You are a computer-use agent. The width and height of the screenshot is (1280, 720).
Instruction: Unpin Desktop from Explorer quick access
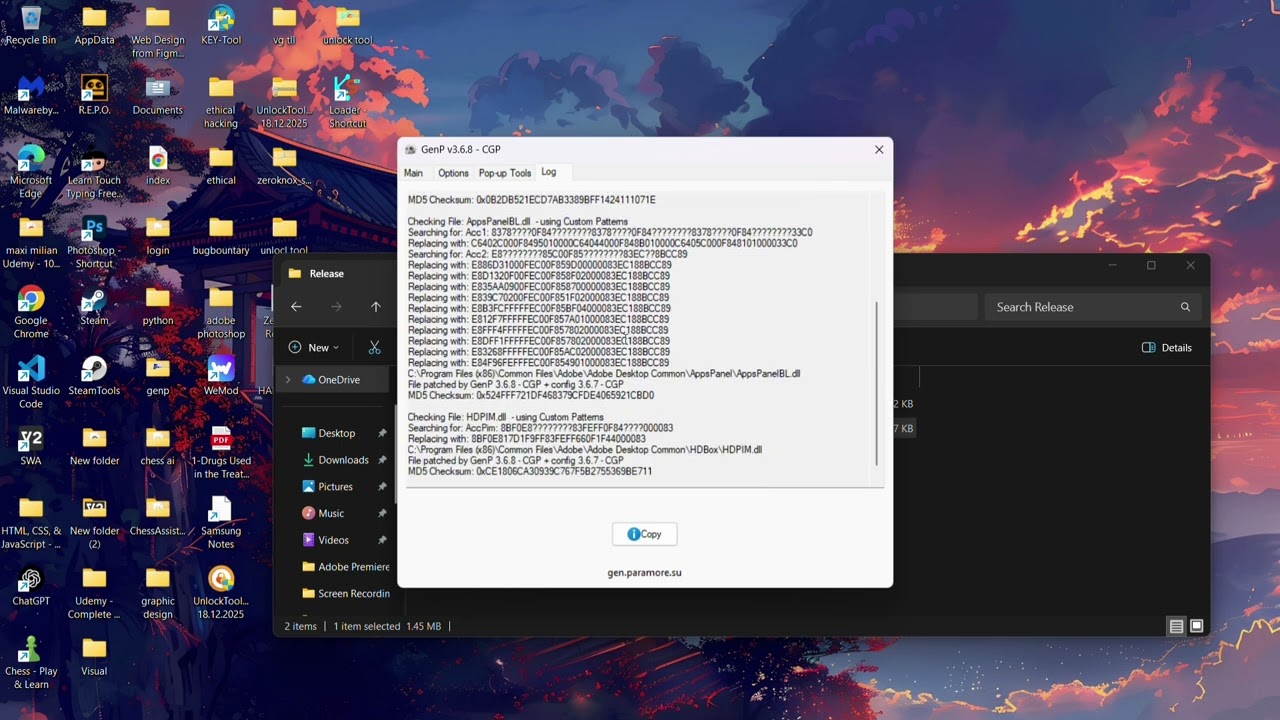[382, 433]
